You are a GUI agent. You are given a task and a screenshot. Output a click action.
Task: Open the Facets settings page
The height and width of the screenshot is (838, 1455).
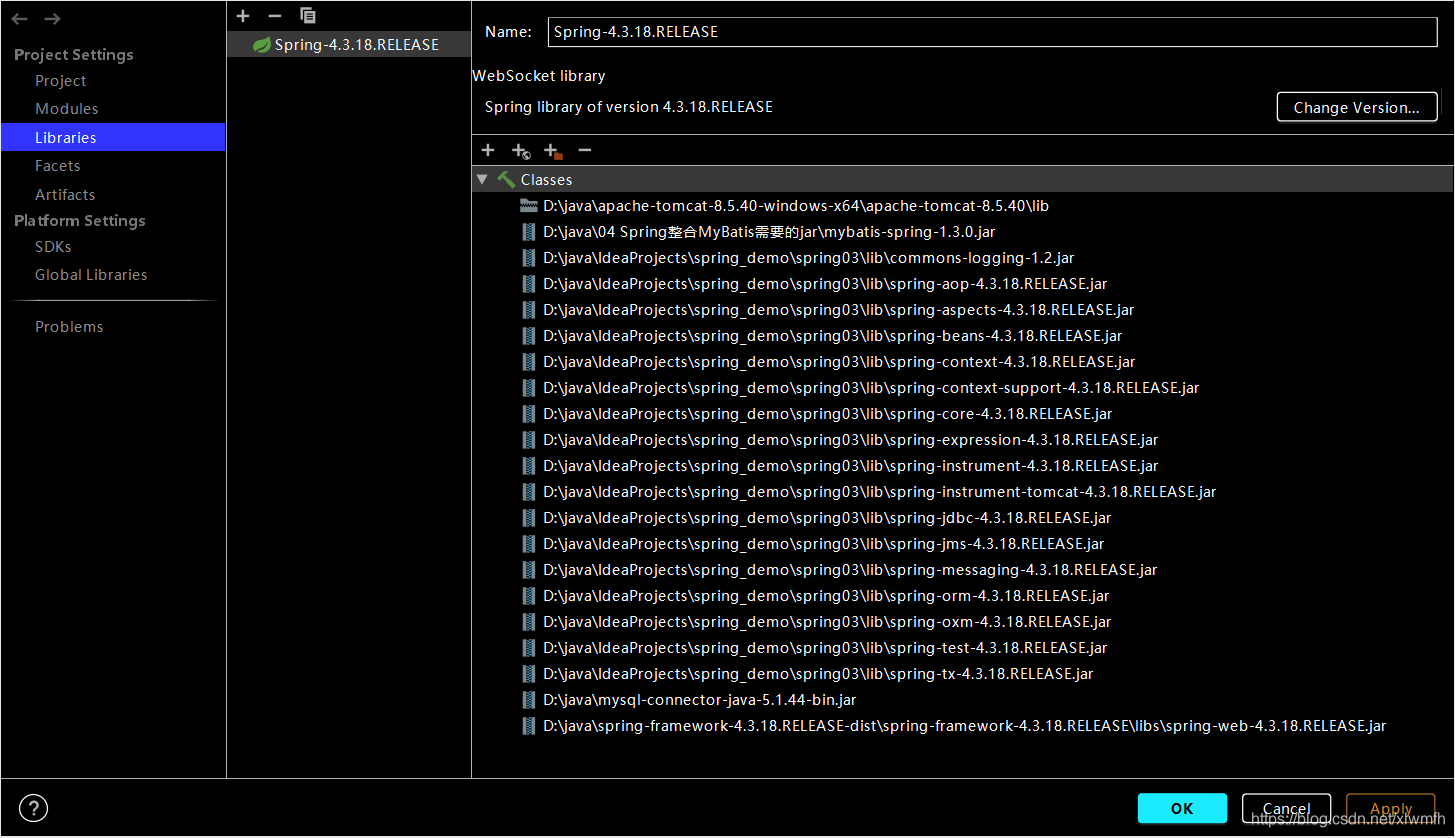click(x=58, y=166)
